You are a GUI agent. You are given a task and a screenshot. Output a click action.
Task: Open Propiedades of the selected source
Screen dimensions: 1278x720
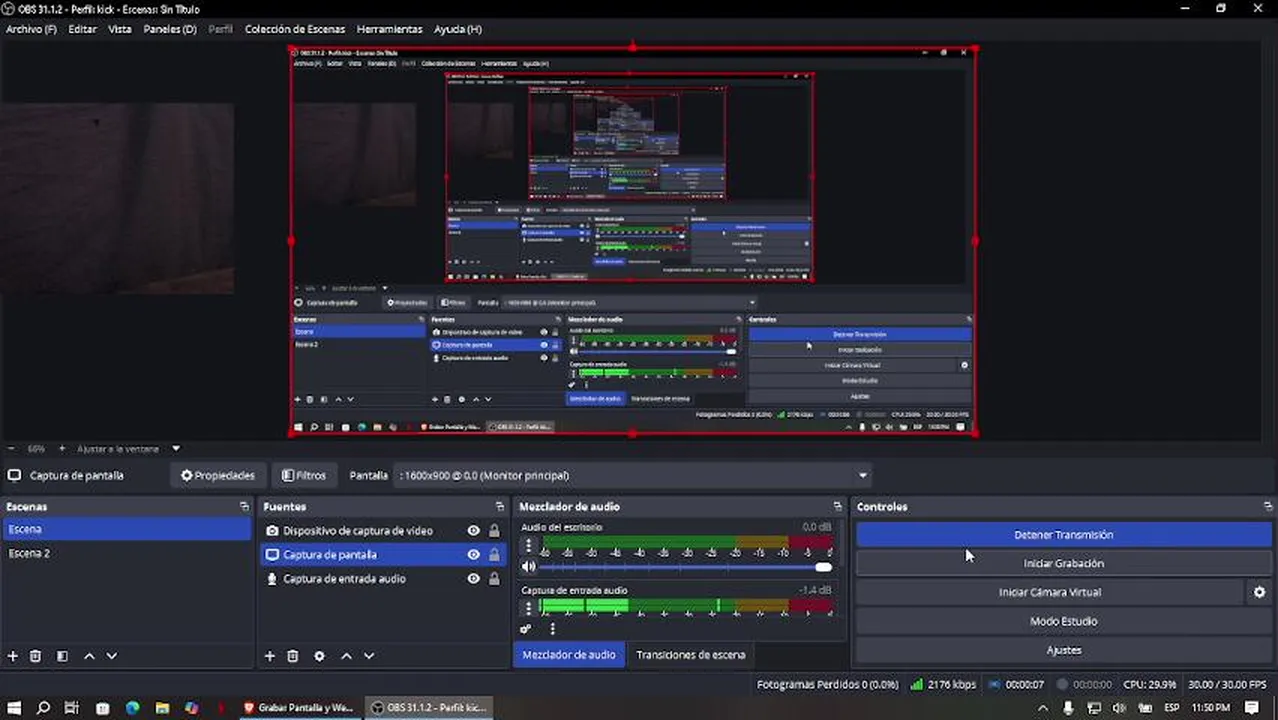point(218,476)
